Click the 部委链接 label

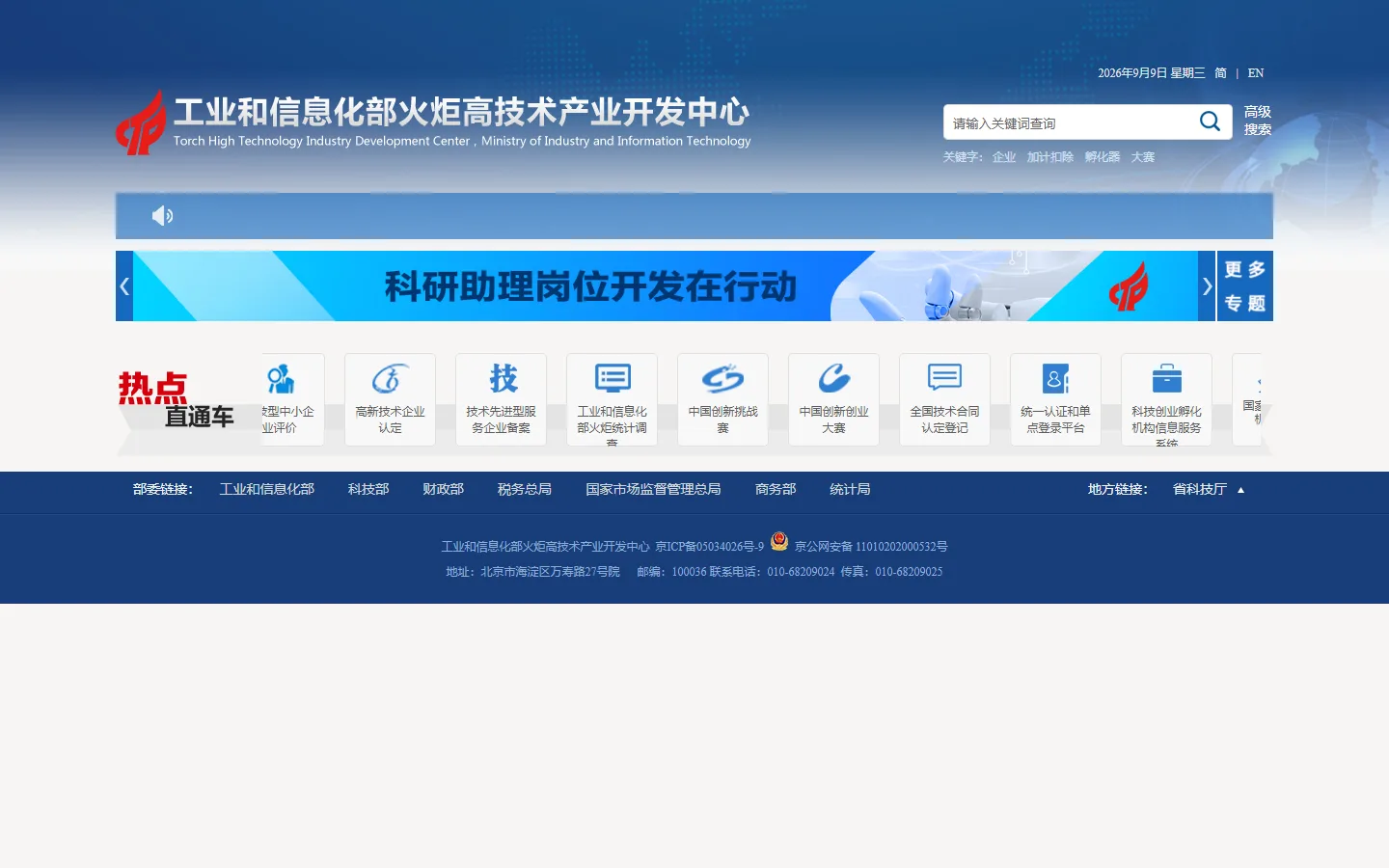pyautogui.click(x=163, y=490)
